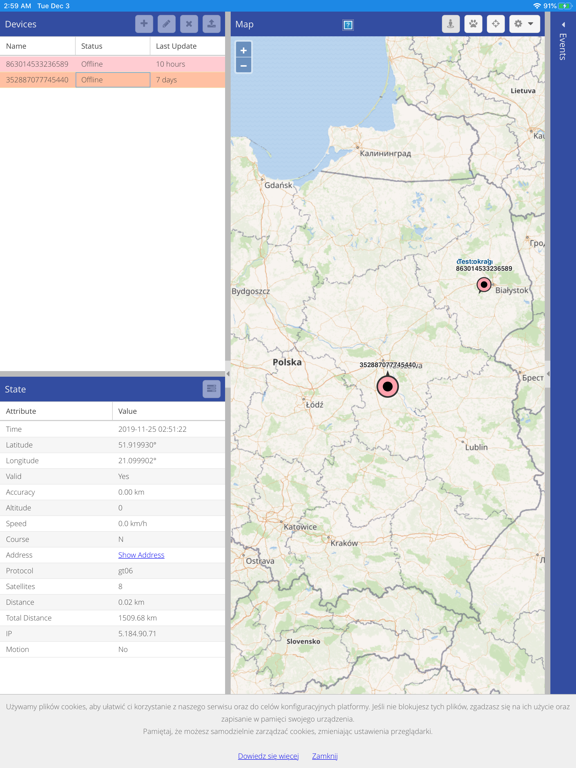The image size is (576, 768).
Task: Toggle follow device paw icon
Action: [473, 24]
